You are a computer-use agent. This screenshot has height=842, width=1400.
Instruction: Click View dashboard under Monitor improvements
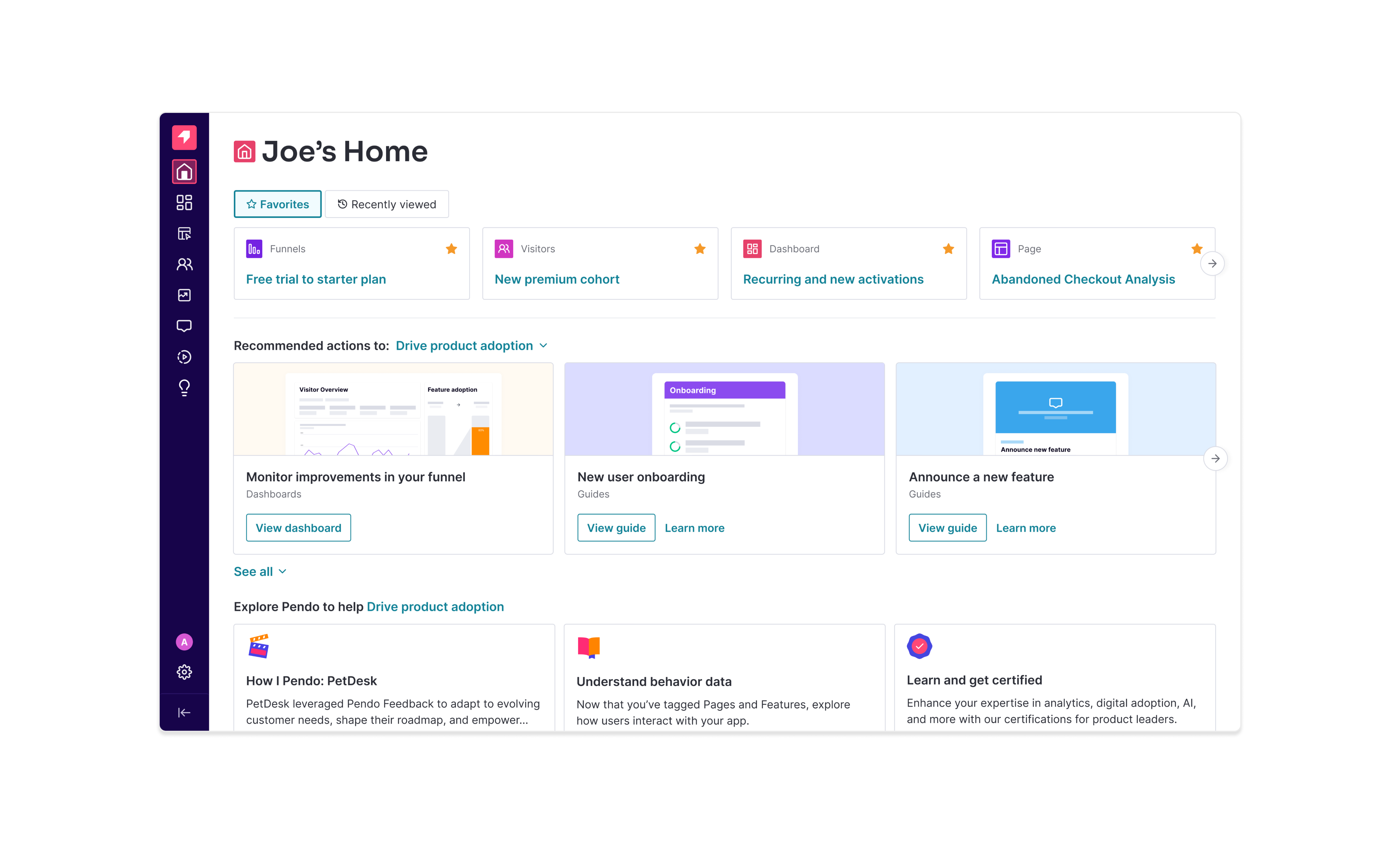pyautogui.click(x=298, y=527)
